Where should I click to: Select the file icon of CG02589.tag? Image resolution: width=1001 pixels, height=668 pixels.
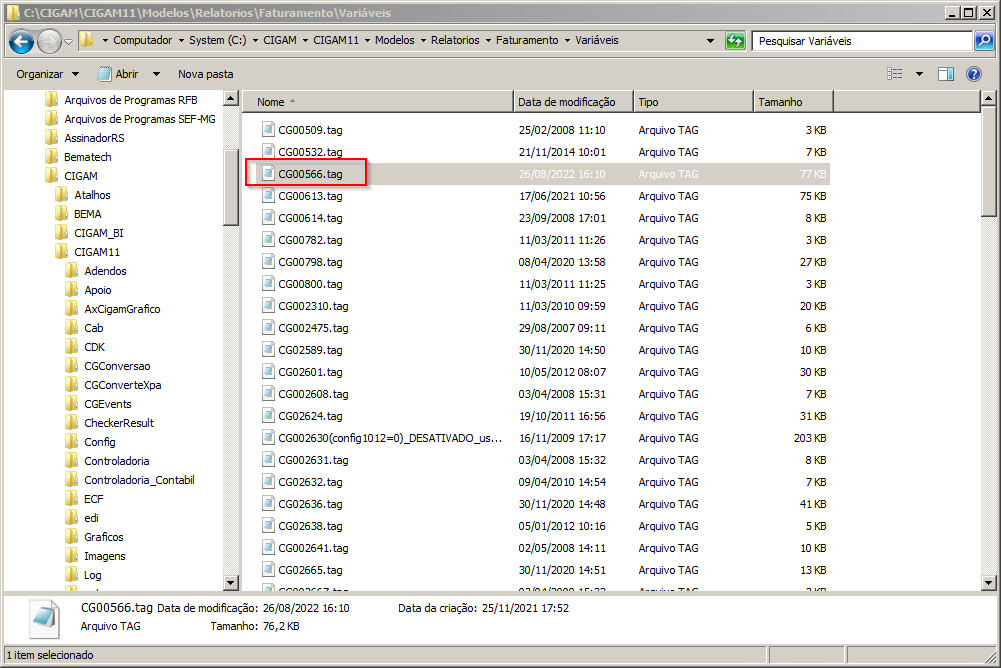(x=268, y=349)
